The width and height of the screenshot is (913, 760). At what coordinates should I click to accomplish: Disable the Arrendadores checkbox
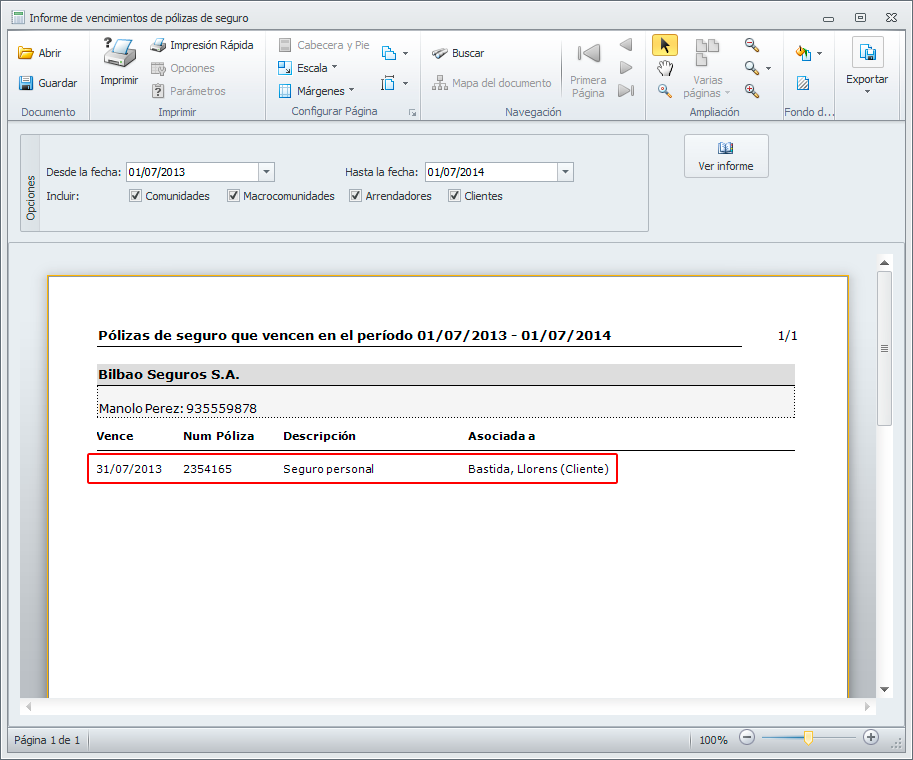[x=355, y=196]
